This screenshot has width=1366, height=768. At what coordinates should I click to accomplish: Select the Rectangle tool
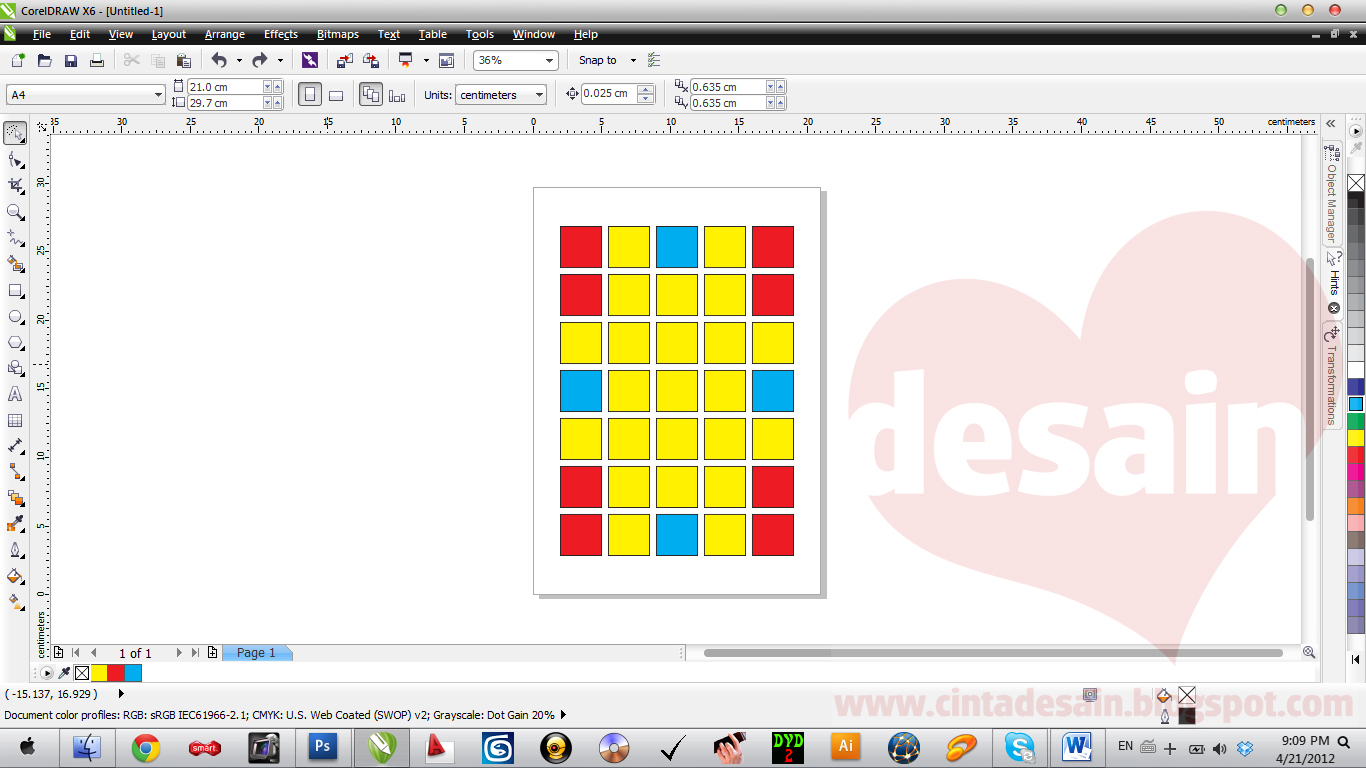[15, 290]
